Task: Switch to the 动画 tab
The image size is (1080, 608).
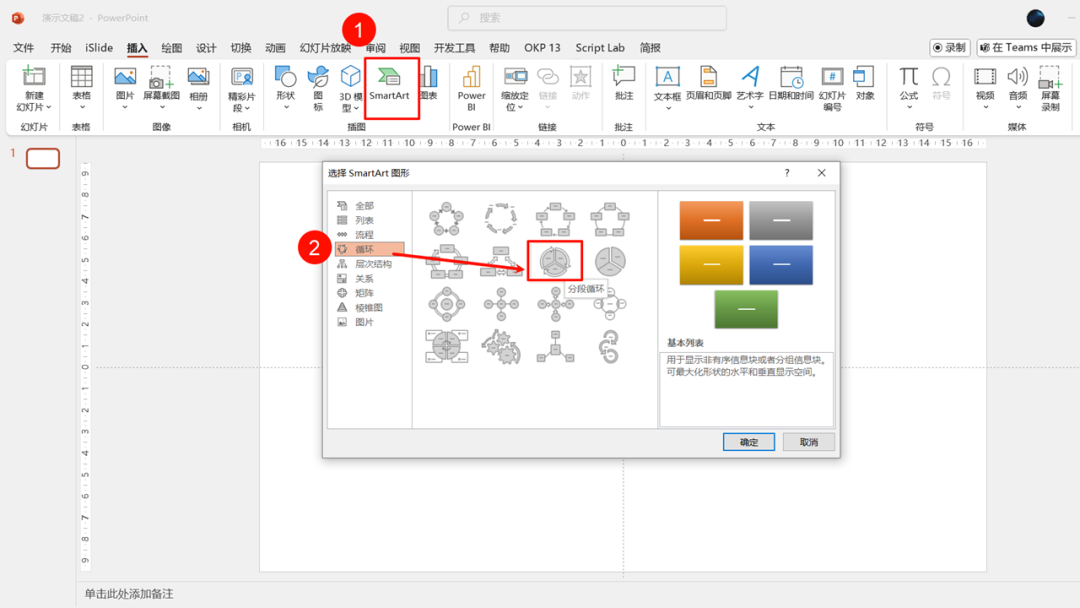Action: tap(275, 48)
